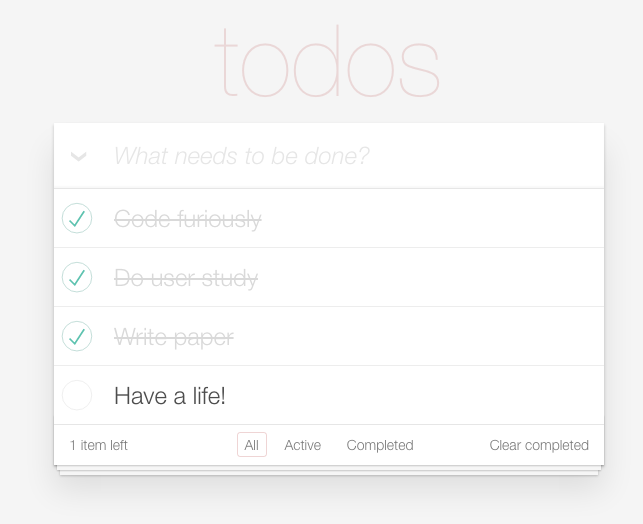Click the Have a life! todo text
The image size is (643, 524).
click(170, 396)
